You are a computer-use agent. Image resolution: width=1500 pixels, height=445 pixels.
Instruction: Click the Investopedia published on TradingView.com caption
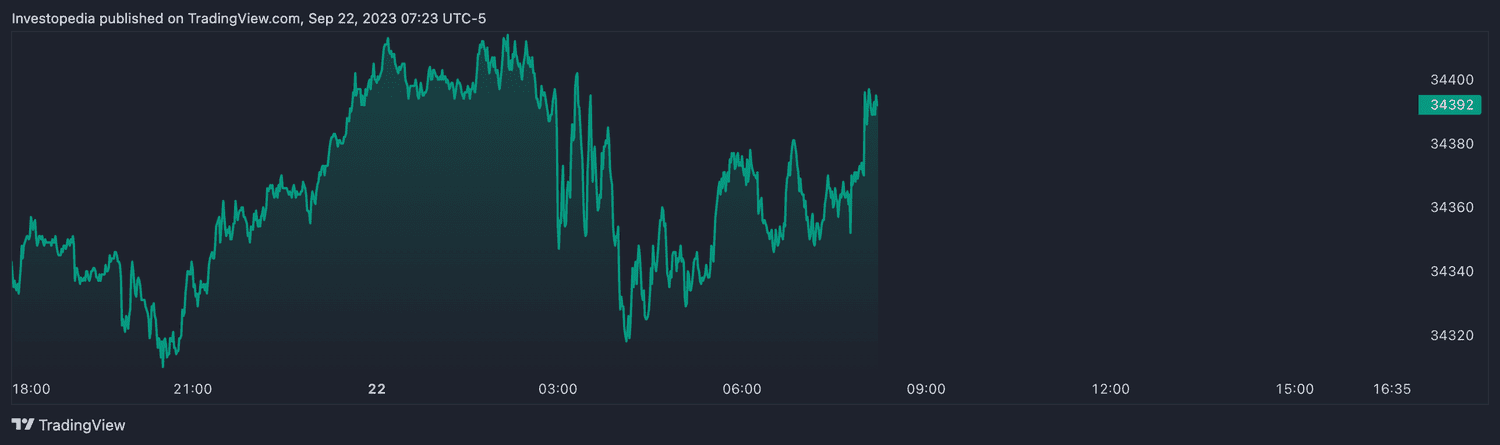pos(249,18)
